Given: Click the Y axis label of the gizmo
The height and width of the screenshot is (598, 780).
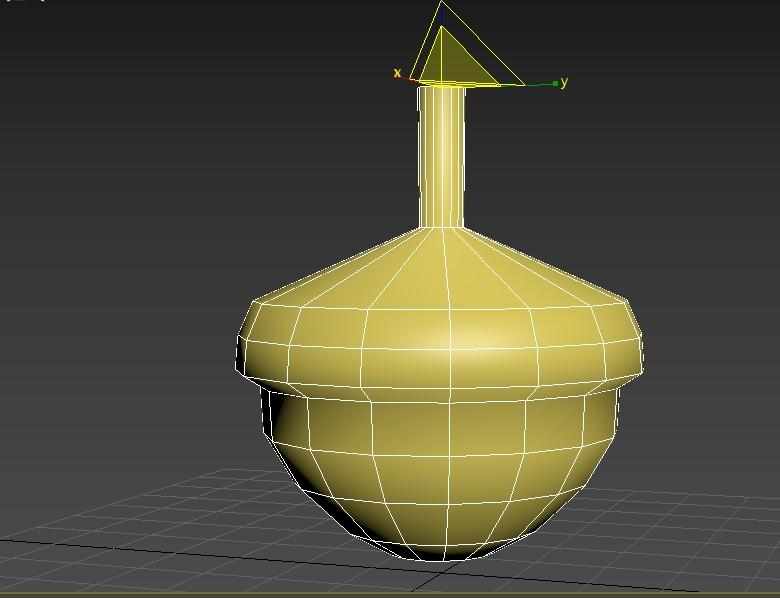Looking at the screenshot, I should click(x=565, y=82).
